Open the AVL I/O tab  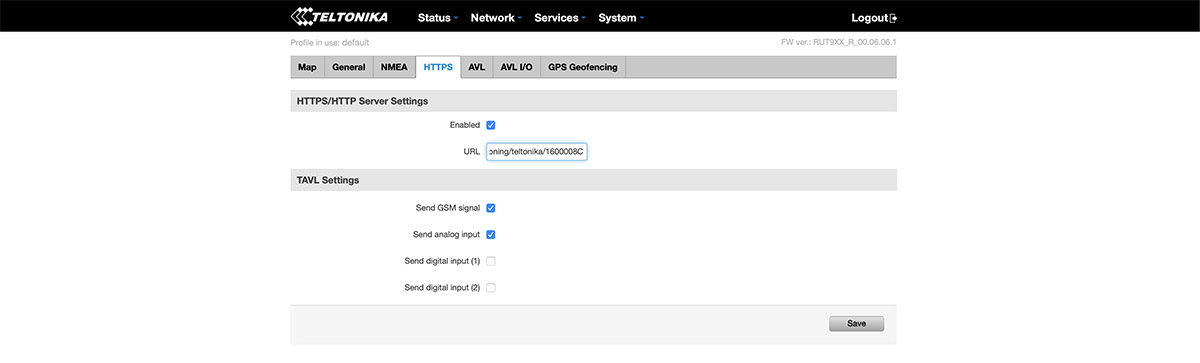(x=516, y=67)
